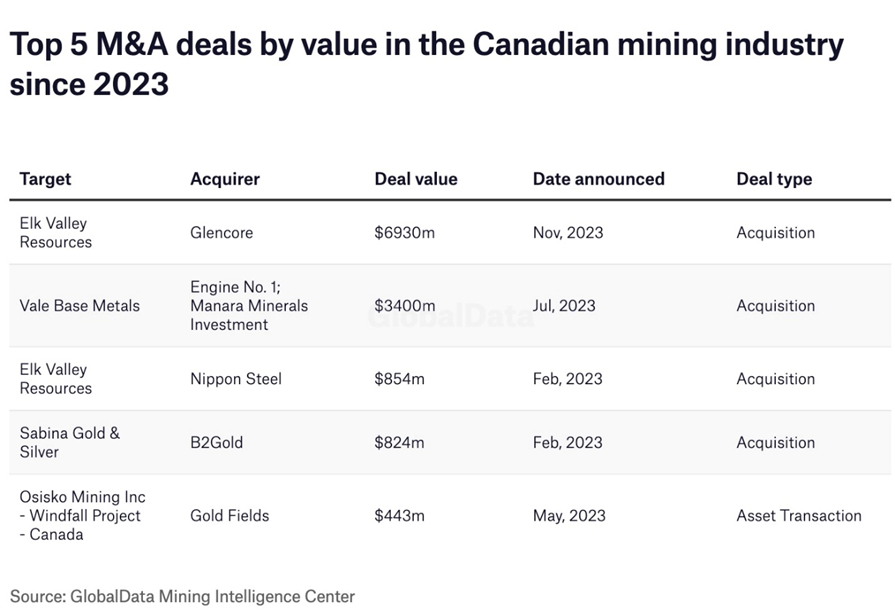Click the $854m deal value
Viewport: 895px width, 611px height.
[400, 379]
